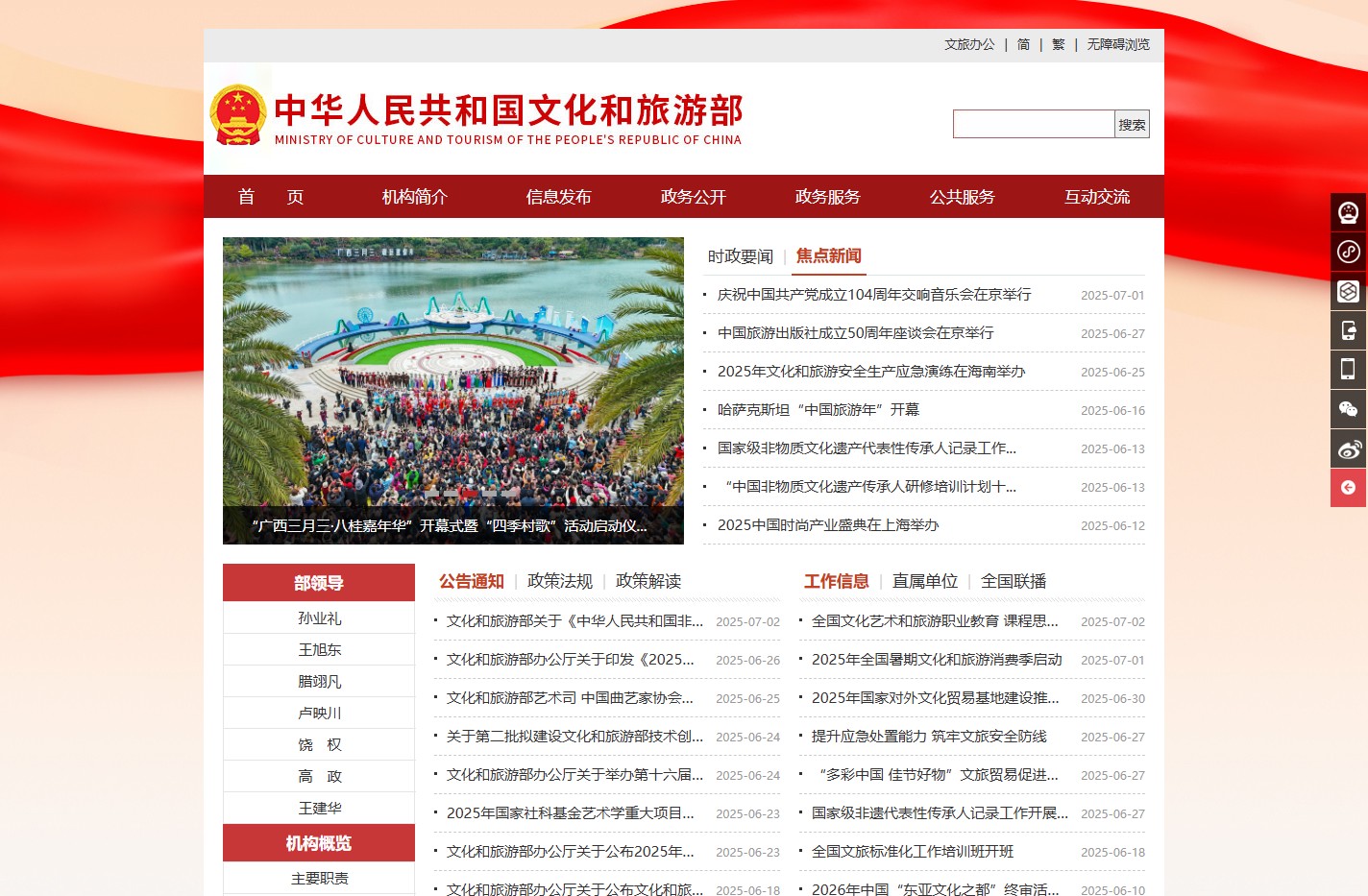Collapse sidebar with red arrow button
1368x896 pixels.
tap(1349, 488)
